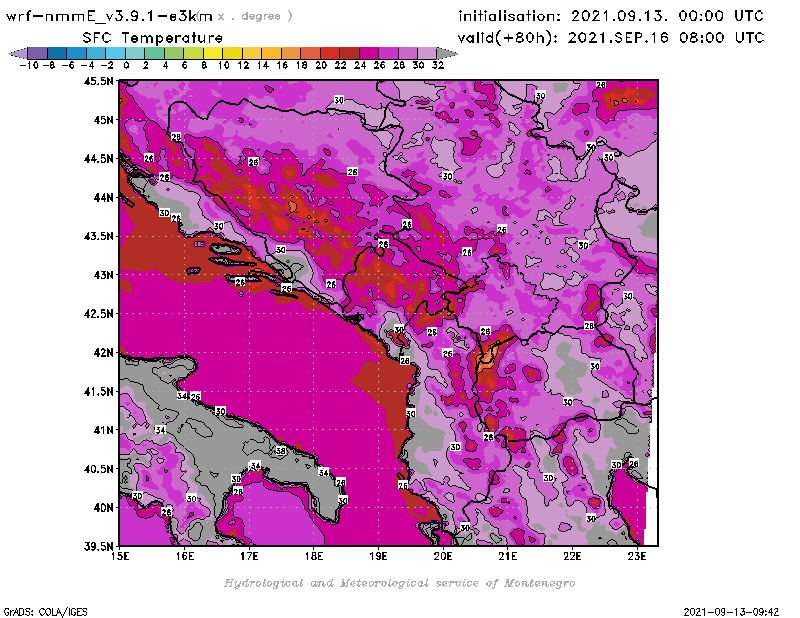The height and width of the screenshot is (618, 800).
Task: Click the legend swatch between 6 and 8
Action: 193,53
